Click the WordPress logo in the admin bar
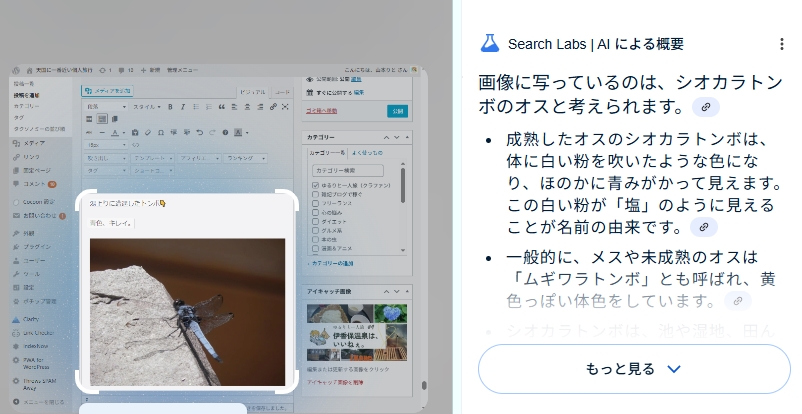This screenshot has width=802, height=414. click(x=16, y=70)
